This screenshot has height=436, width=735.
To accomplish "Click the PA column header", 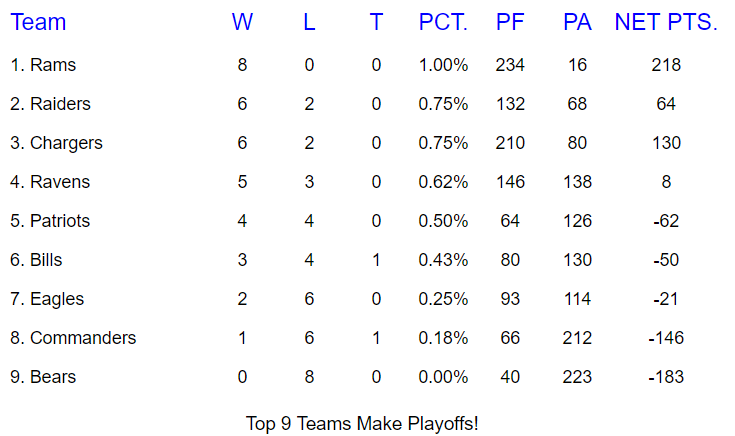I will click(x=578, y=22).
